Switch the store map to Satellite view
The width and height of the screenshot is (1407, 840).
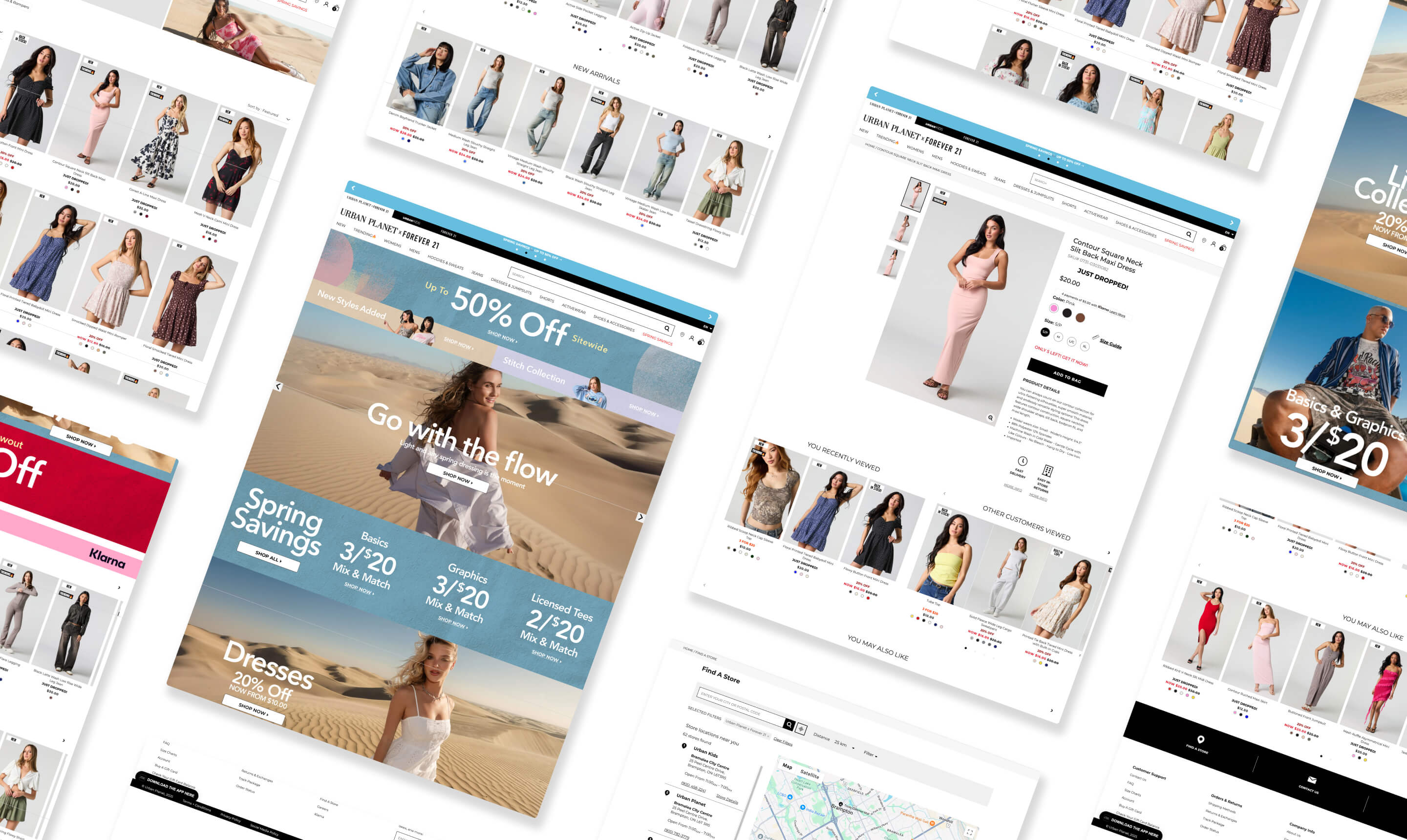tap(810, 775)
